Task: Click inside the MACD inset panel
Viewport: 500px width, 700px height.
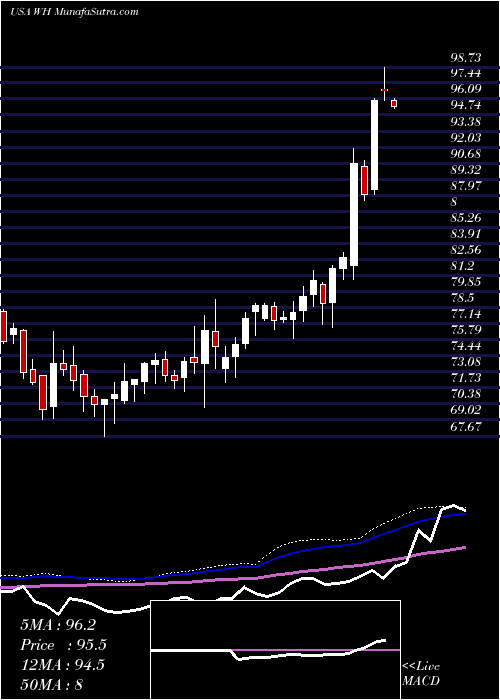Action: coord(275,650)
